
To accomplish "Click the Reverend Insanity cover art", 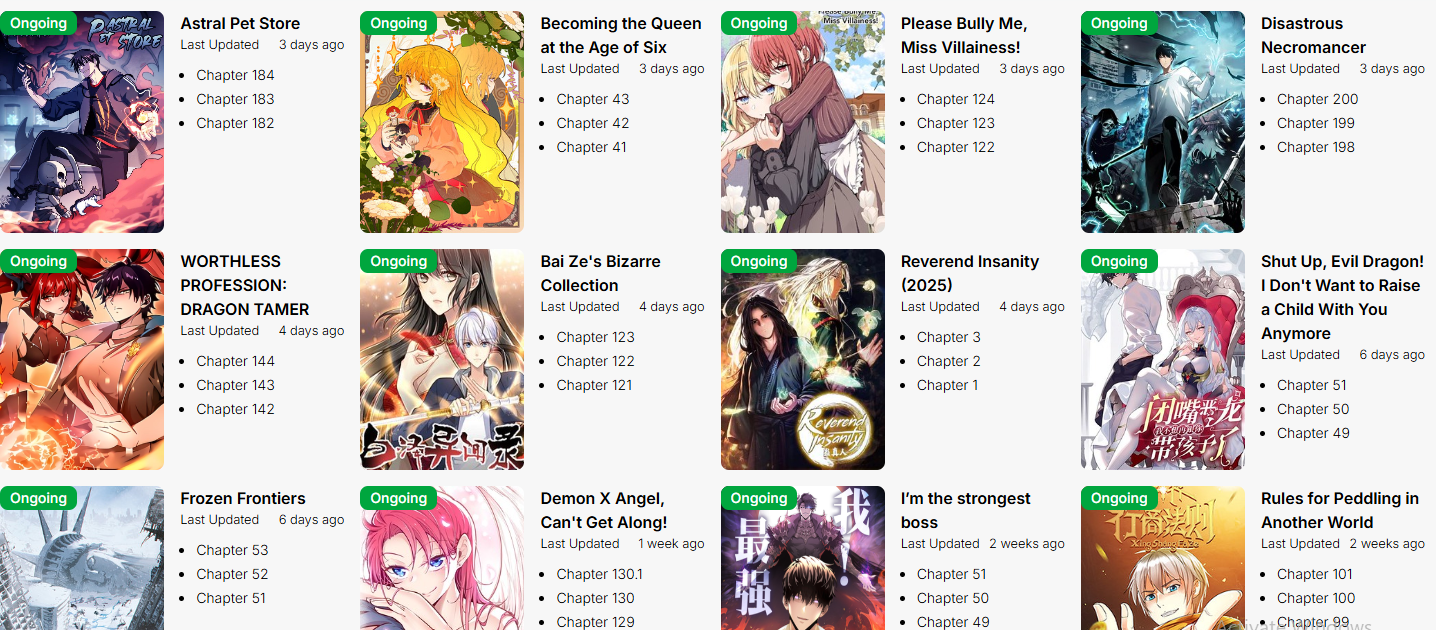I will point(803,359).
